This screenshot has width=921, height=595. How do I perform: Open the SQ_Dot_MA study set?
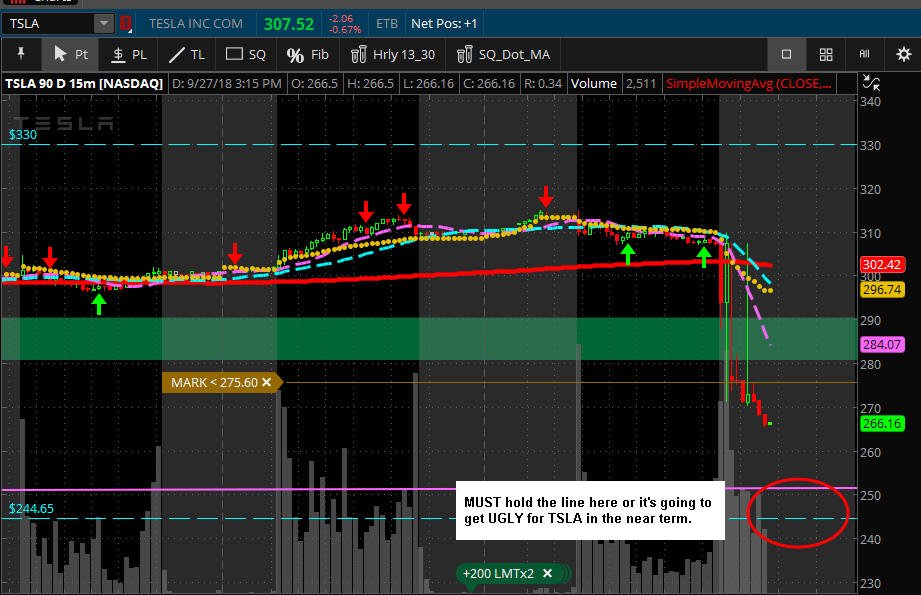tap(504, 55)
